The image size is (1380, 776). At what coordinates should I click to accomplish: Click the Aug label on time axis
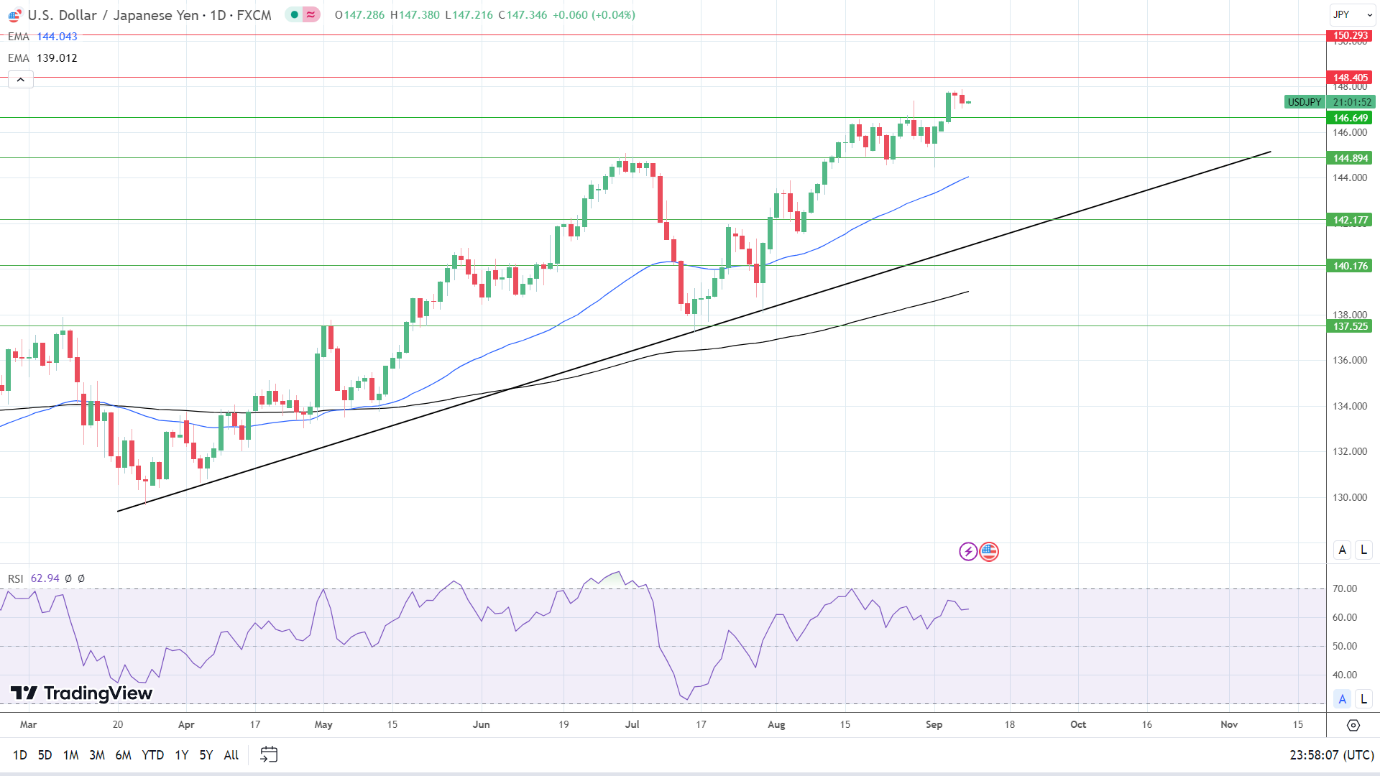(x=776, y=724)
